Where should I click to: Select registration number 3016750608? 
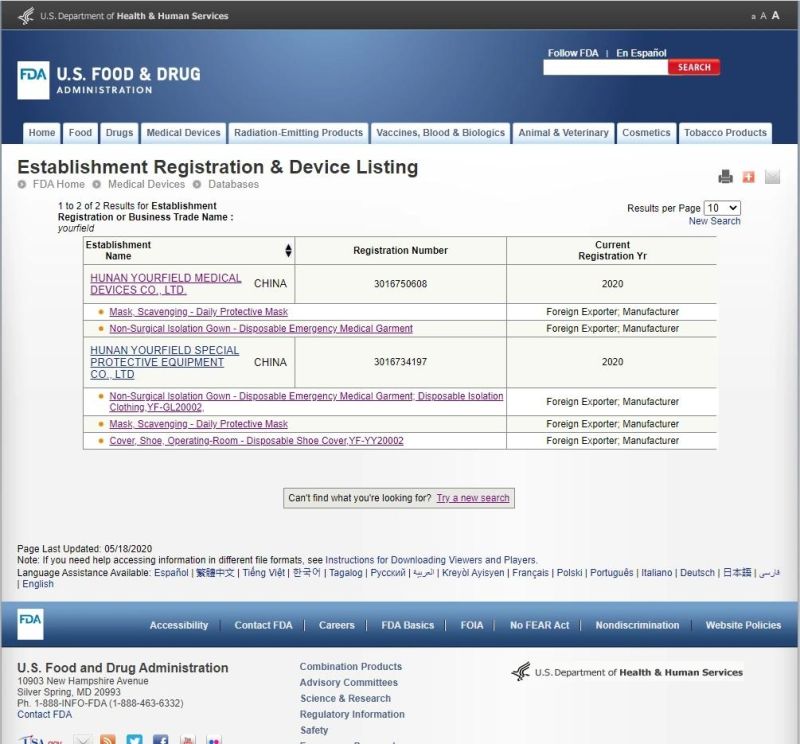pyautogui.click(x=401, y=284)
